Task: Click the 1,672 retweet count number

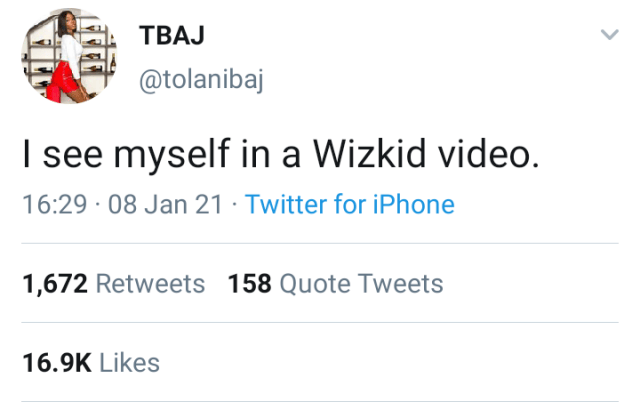Action: (54, 284)
